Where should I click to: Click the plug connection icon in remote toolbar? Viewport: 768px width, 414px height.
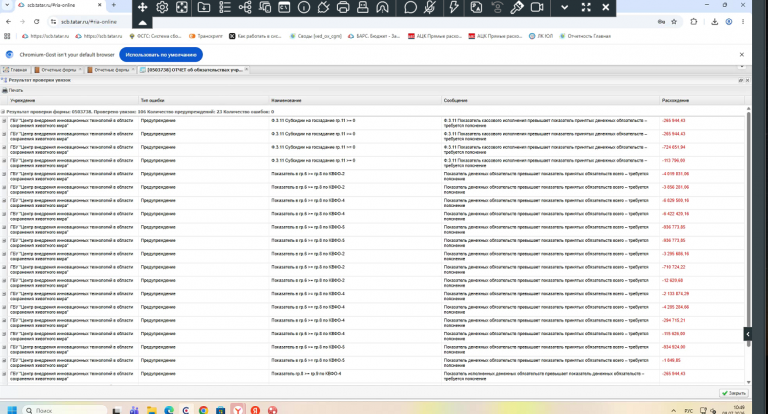(x=323, y=7)
